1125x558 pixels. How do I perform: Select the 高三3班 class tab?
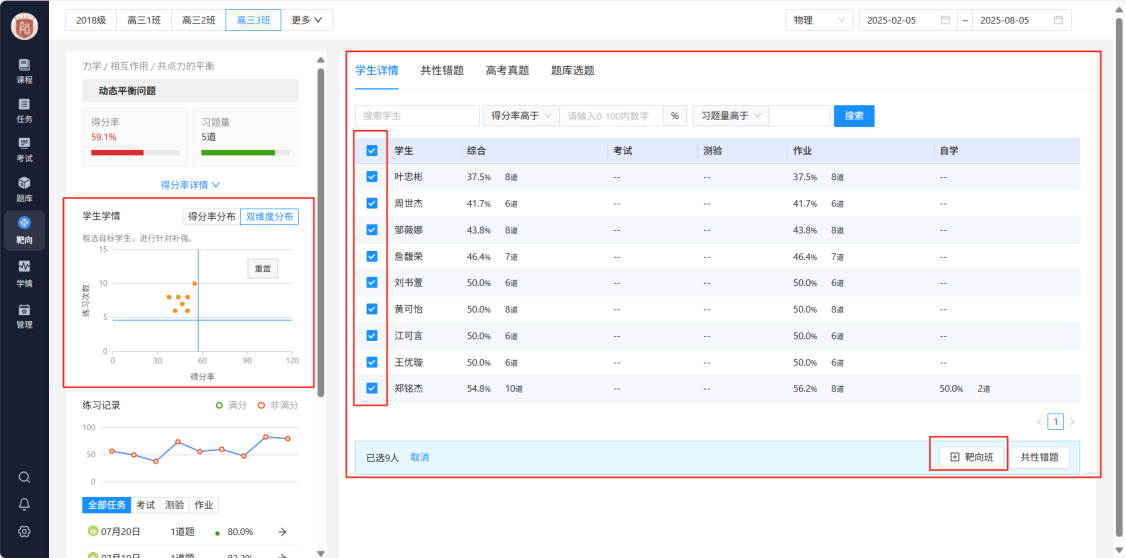pyautogui.click(x=253, y=20)
